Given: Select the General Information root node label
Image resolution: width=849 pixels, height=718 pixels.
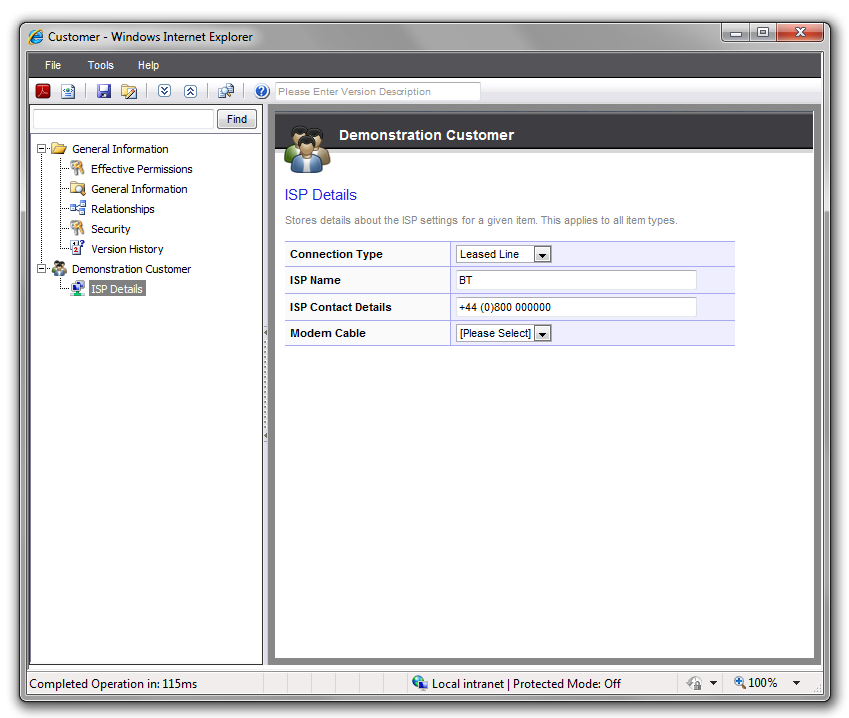Looking at the screenshot, I should point(120,149).
